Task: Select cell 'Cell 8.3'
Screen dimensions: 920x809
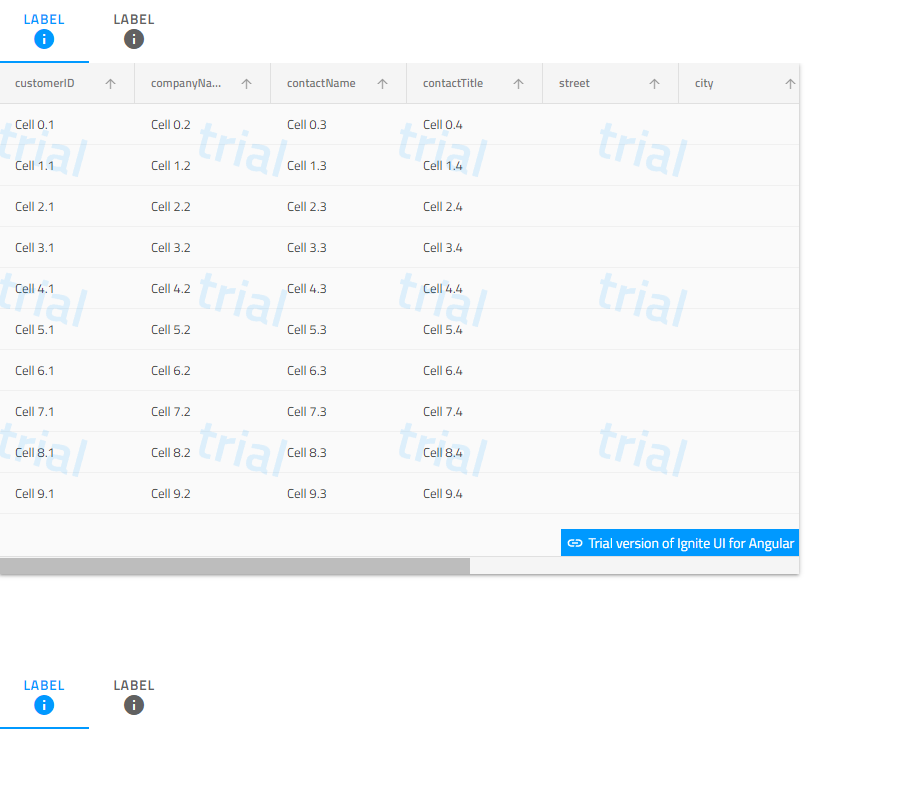Action: click(339, 453)
